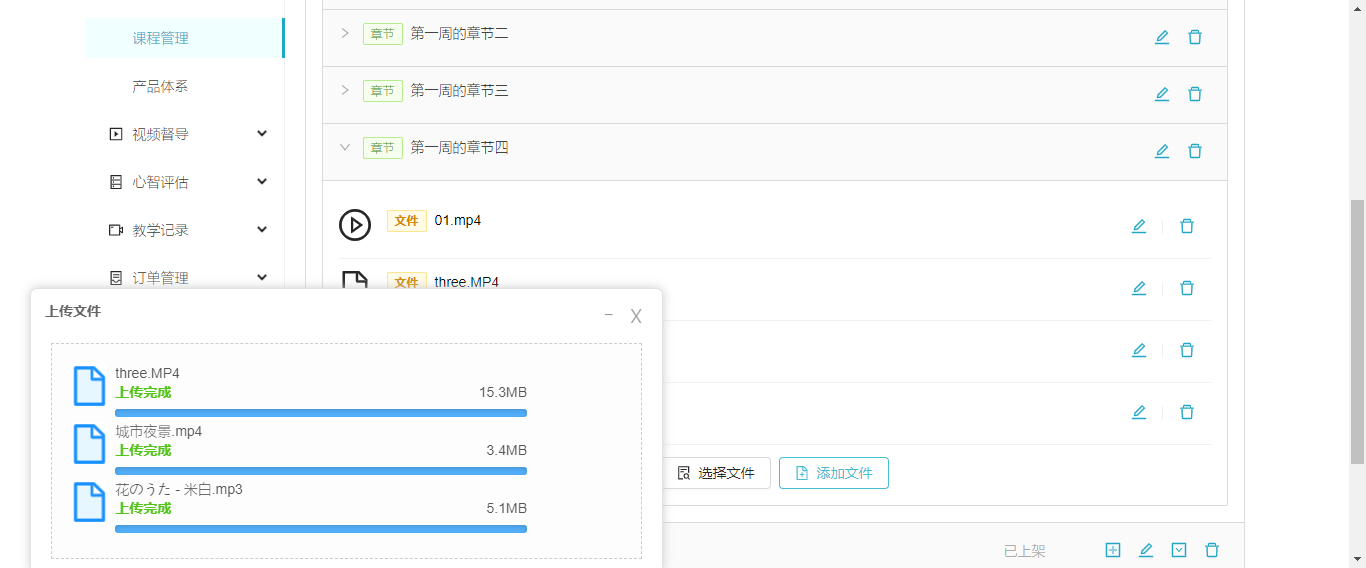
Task: Click the three.MP4 name in chapter list
Action: (467, 282)
